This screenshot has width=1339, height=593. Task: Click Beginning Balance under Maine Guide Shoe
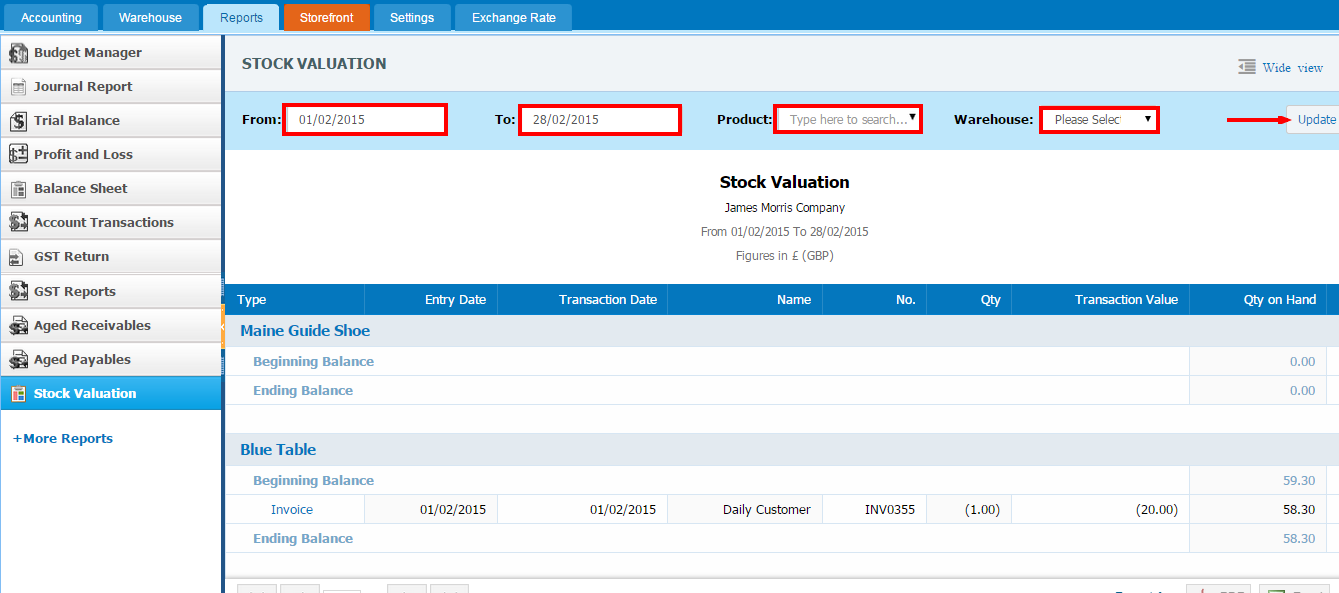pyautogui.click(x=313, y=362)
